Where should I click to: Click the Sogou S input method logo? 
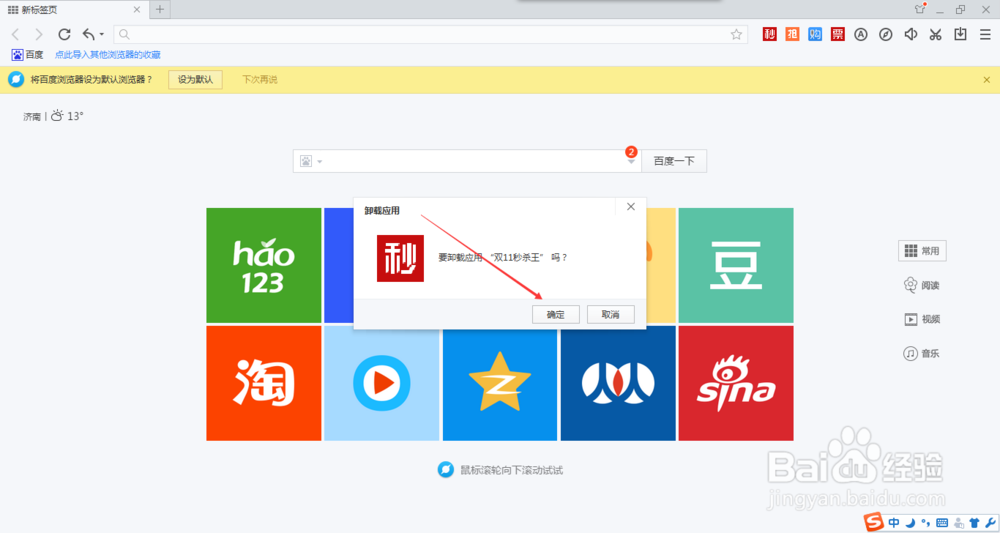[x=874, y=522]
